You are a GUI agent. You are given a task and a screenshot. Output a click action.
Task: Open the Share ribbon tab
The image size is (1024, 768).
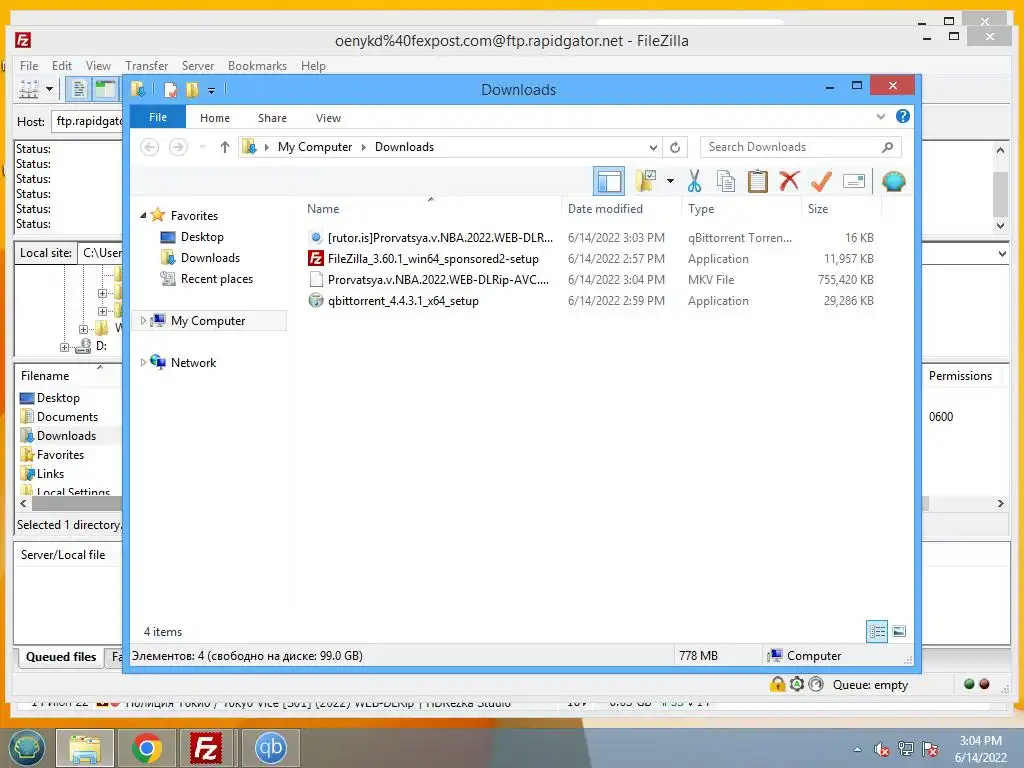(x=272, y=118)
